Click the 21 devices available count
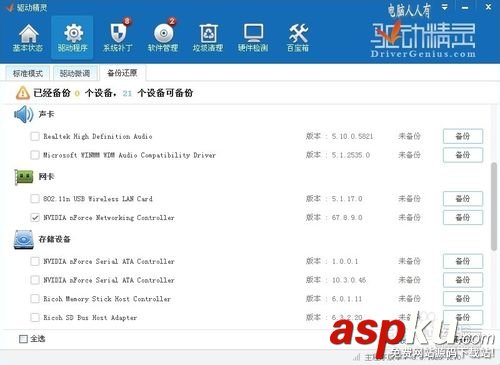500x365 pixels. [127, 93]
